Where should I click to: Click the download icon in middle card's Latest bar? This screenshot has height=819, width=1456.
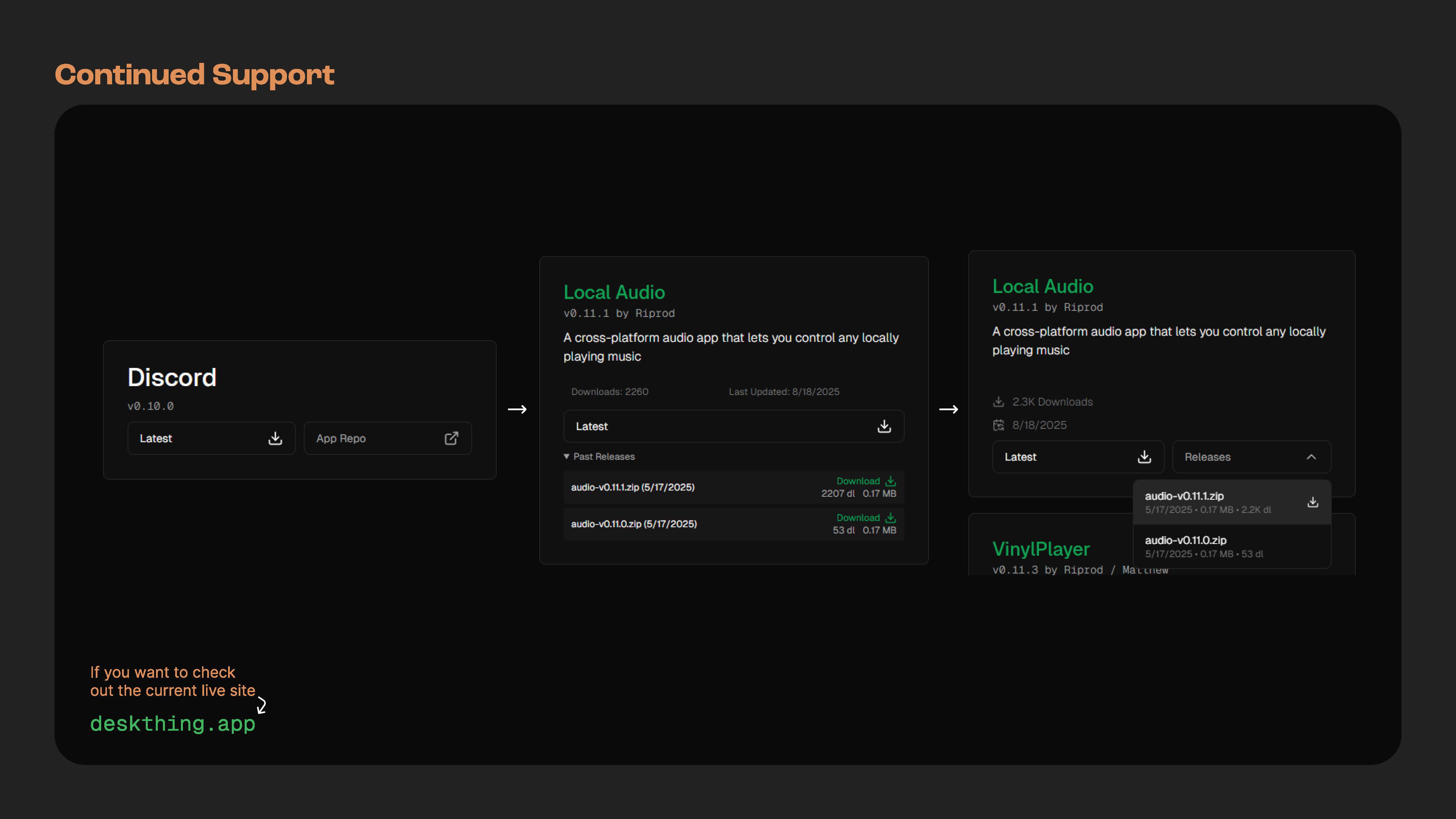(884, 426)
